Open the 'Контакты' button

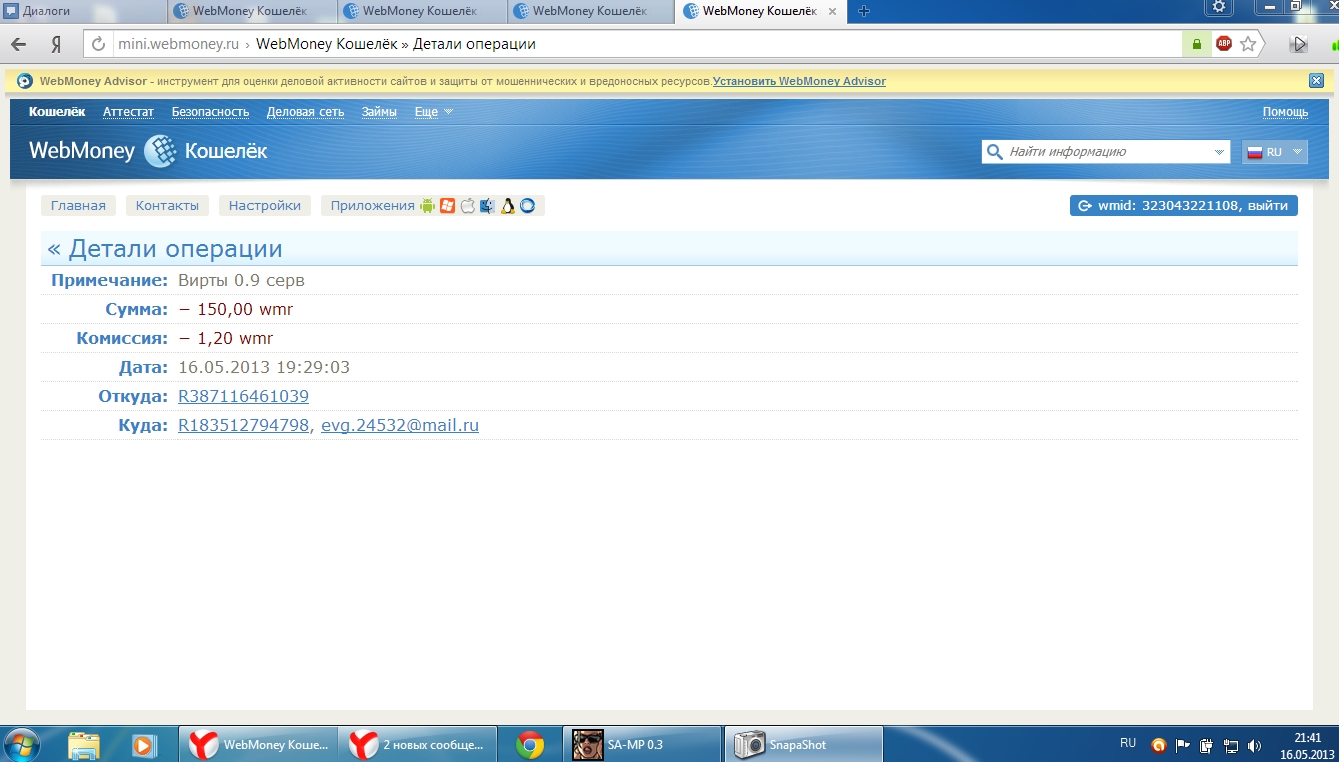point(167,206)
